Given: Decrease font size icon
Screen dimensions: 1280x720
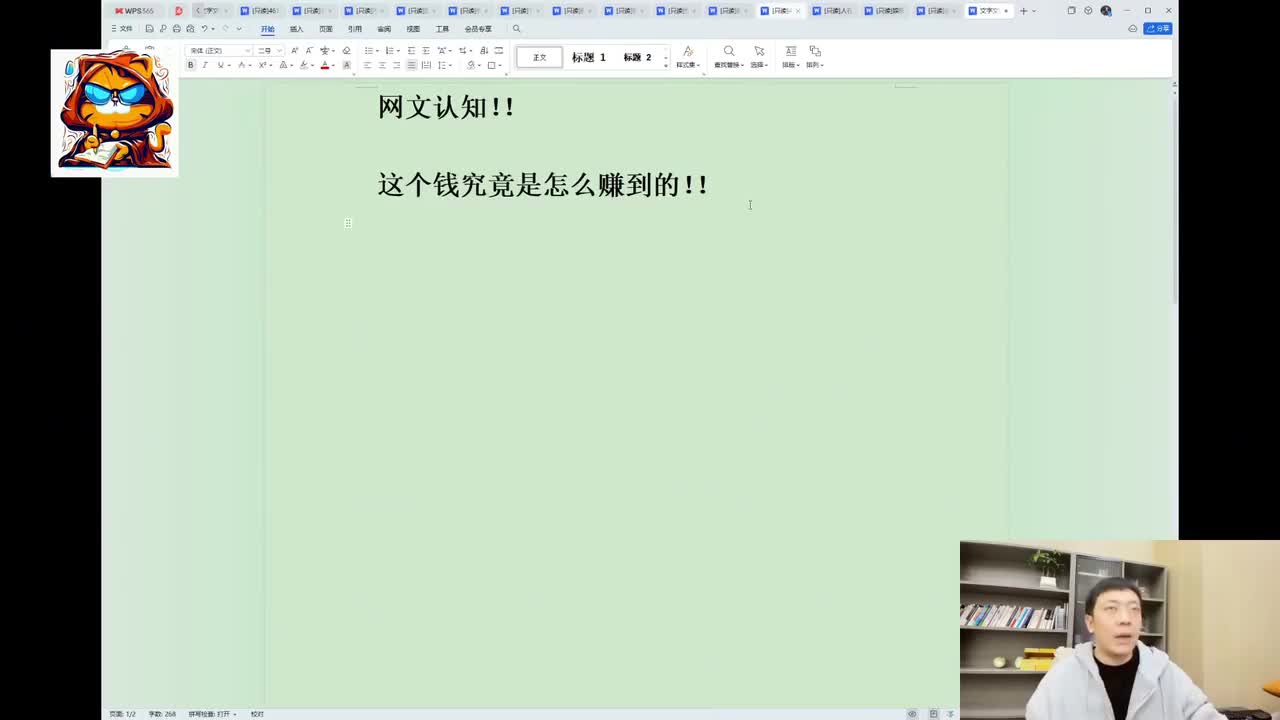Looking at the screenshot, I should tap(309, 51).
